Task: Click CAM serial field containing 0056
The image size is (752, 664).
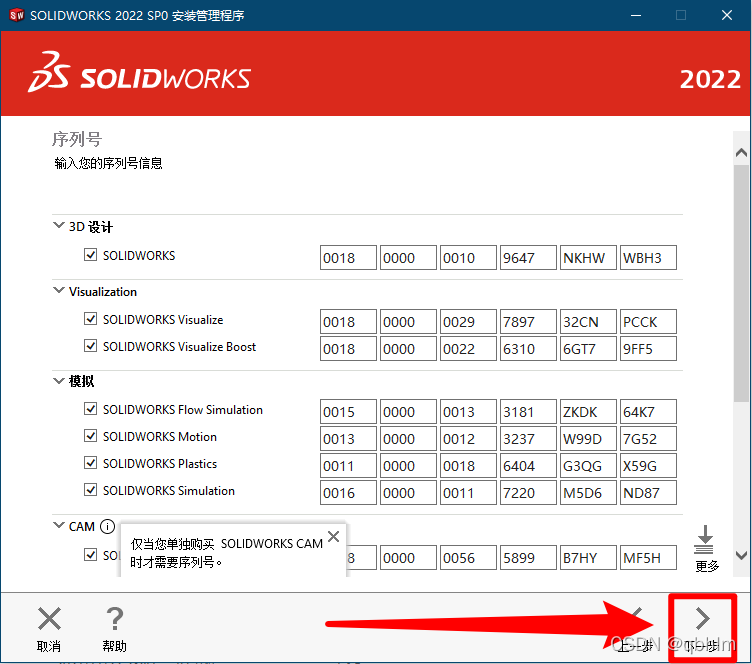Action: tap(468, 558)
